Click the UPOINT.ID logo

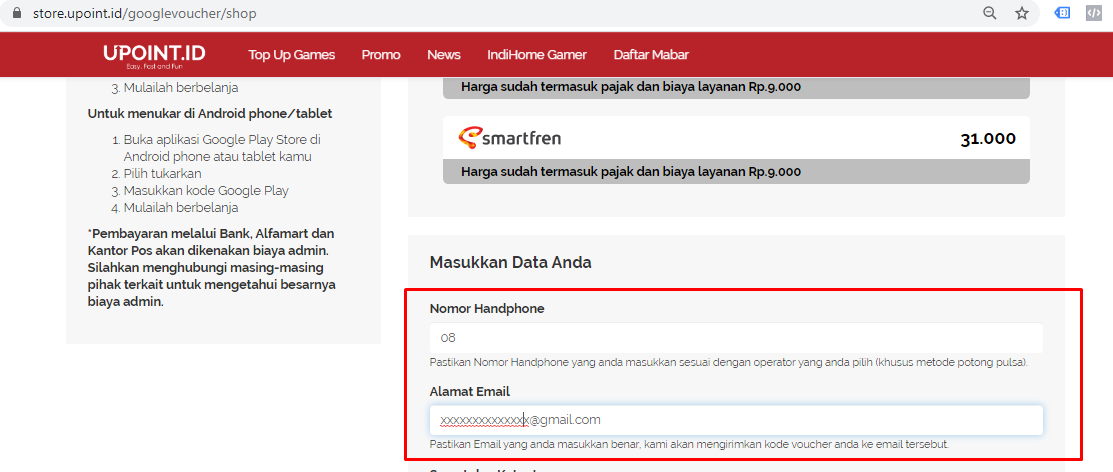pyautogui.click(x=154, y=55)
